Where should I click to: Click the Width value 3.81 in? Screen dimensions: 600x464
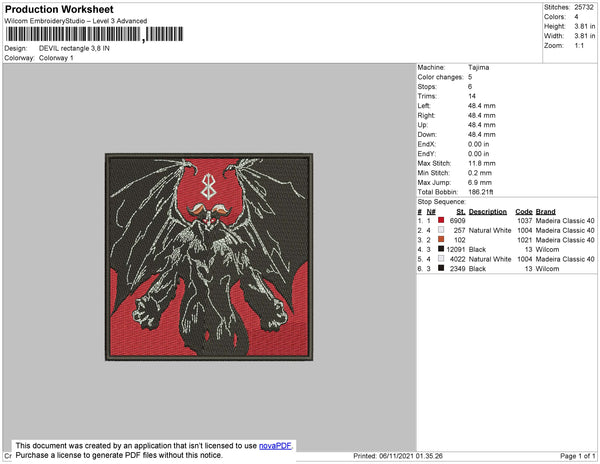585,36
